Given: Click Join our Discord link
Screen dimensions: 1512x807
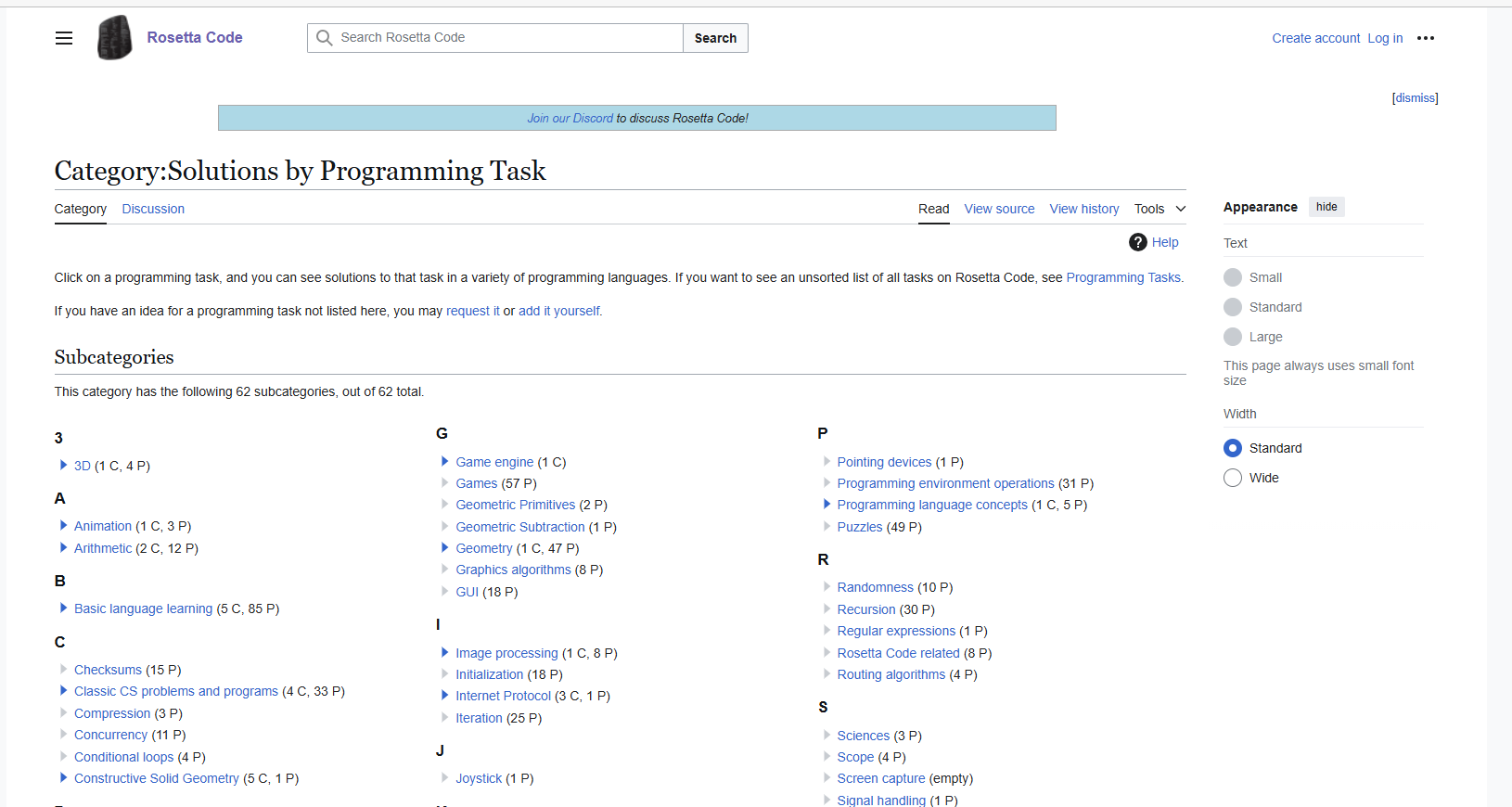Looking at the screenshot, I should 570,118.
